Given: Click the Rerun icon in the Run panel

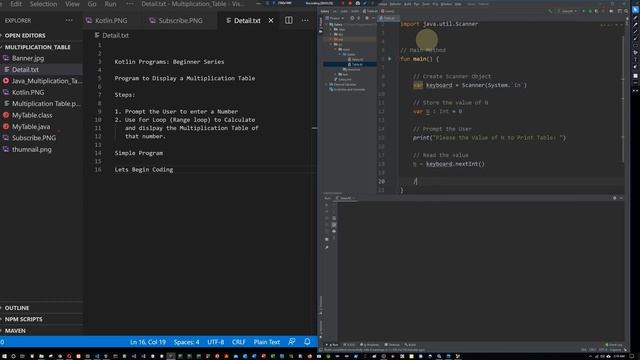Looking at the screenshot, I should tap(327, 205).
